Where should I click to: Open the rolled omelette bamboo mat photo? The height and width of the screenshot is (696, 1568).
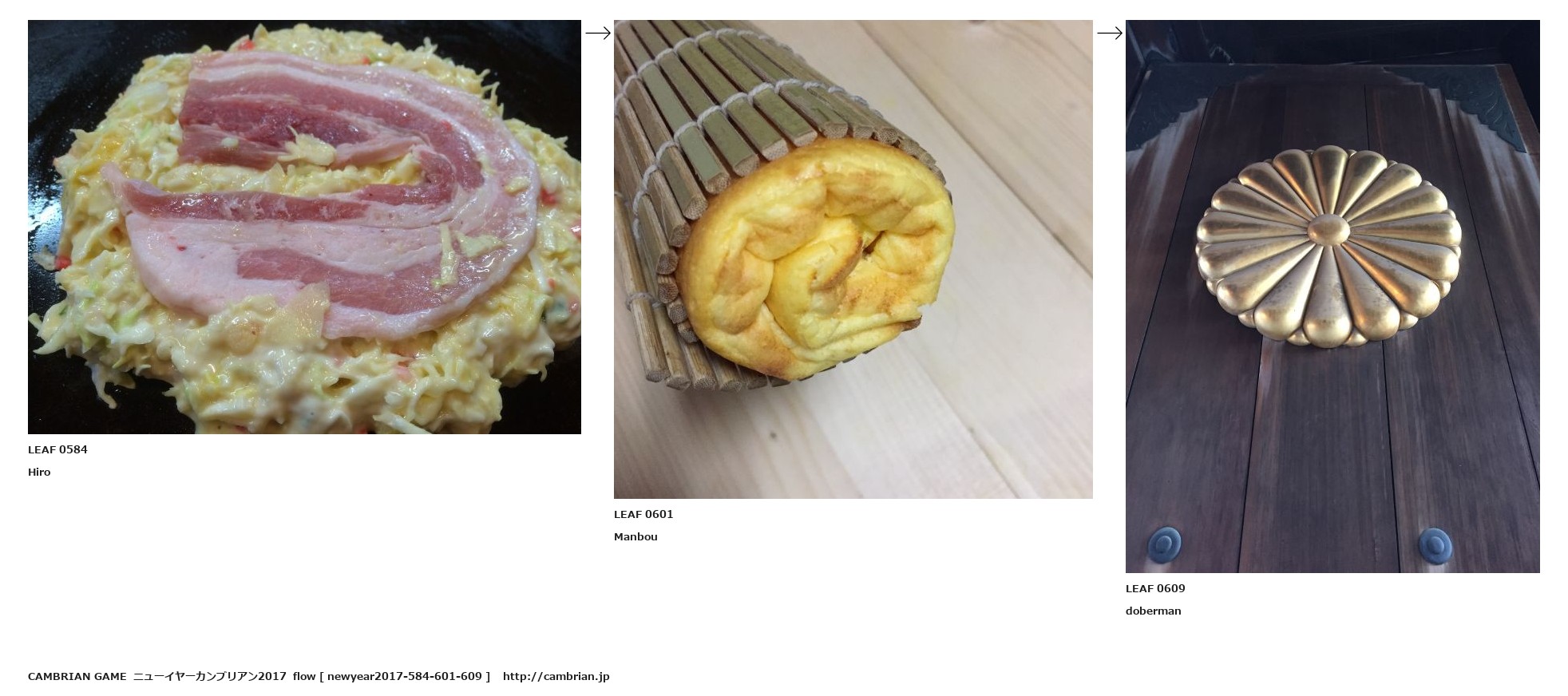click(853, 259)
